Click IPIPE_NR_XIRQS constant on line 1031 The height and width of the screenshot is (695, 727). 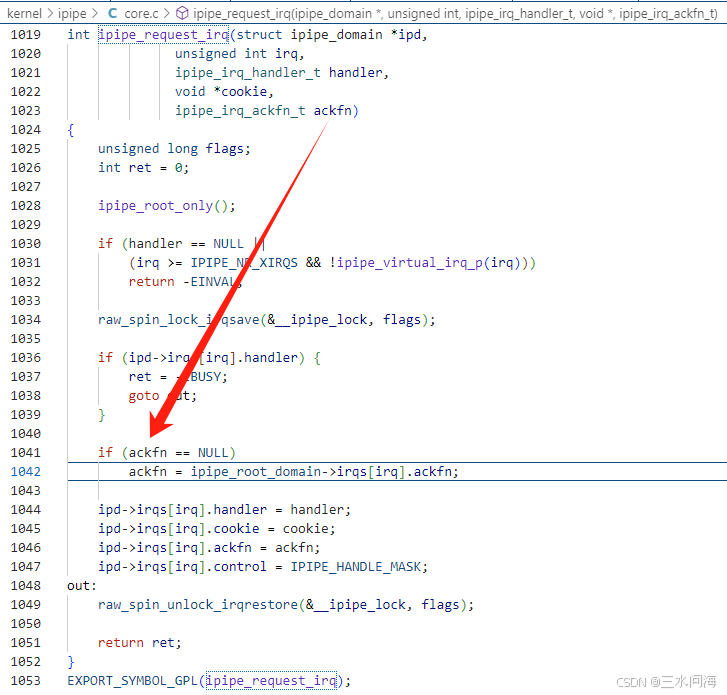coord(244,263)
